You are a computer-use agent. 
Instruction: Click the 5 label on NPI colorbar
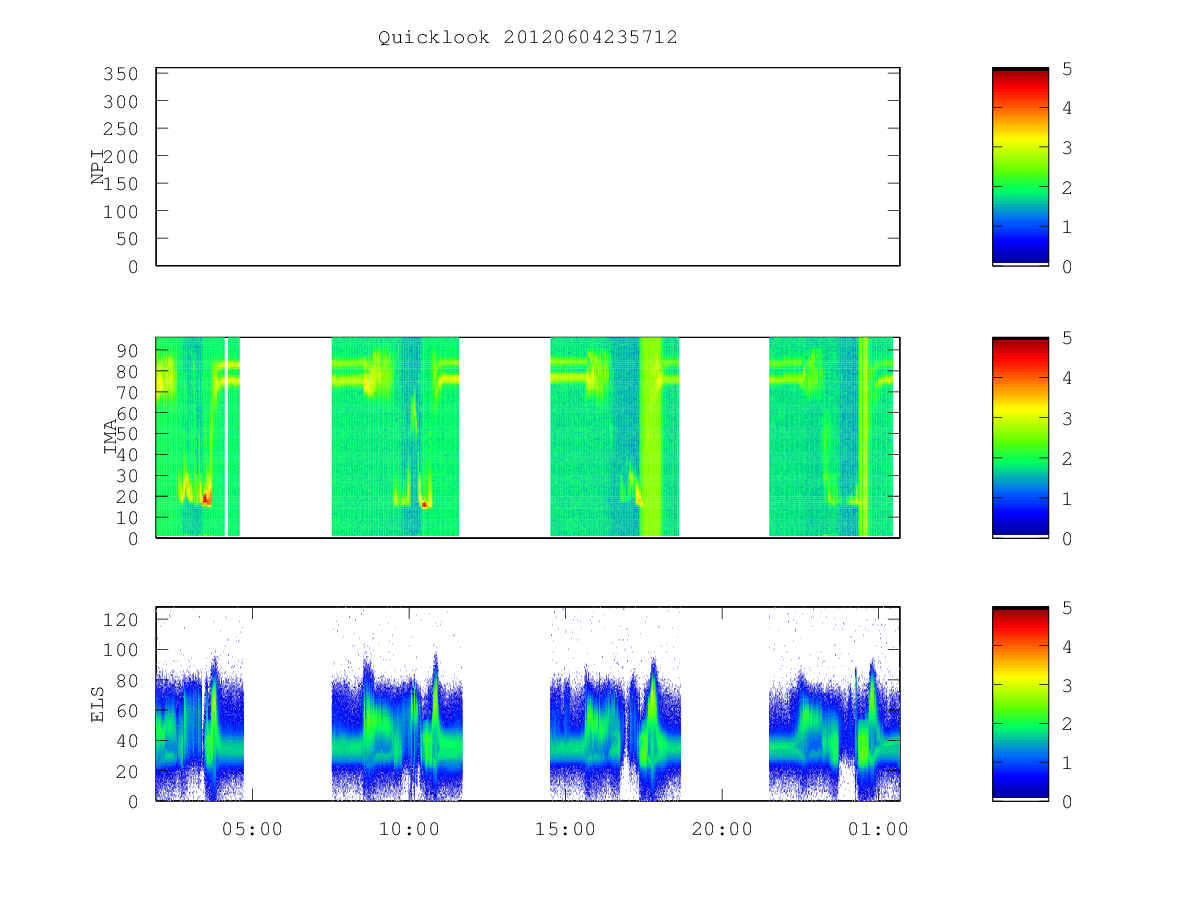pos(1068,68)
